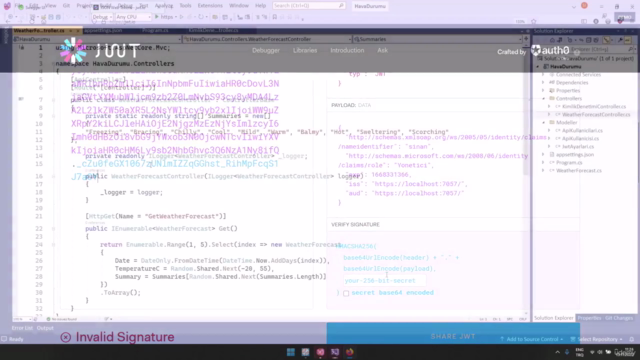Select the Solution Explorer bottom tab
Viewport: 640px width, 360px height.
click(554, 318)
